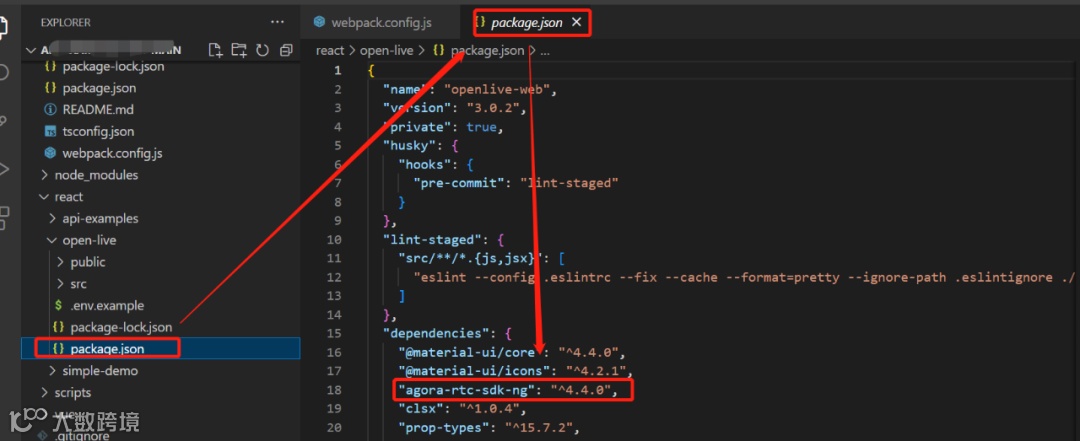Screen dimensions: 1080x441
Task: Click the New File icon in Explorer
Action: click(216, 50)
